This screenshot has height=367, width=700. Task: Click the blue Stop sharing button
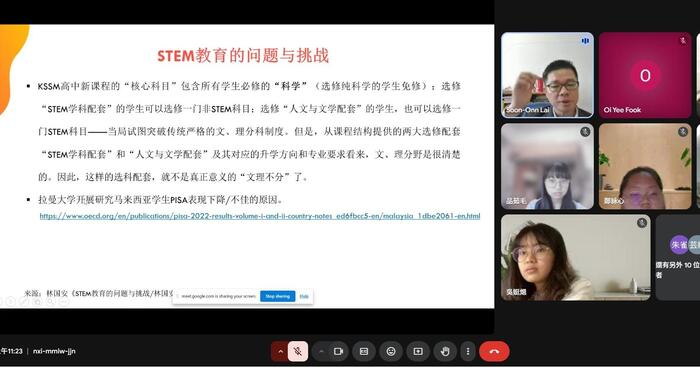(x=278, y=296)
